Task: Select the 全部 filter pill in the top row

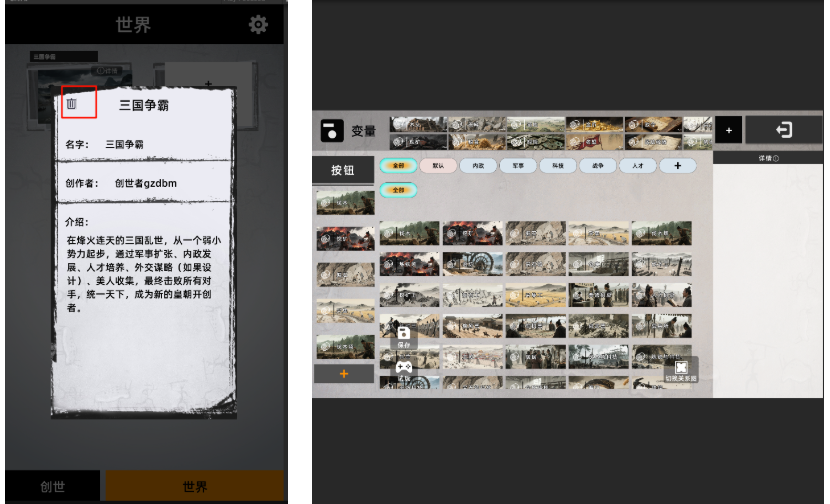Action: point(399,165)
